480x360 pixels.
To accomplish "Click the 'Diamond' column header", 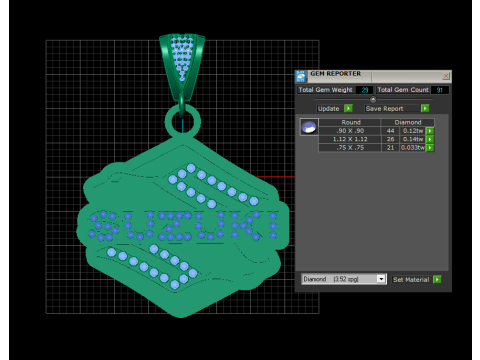I will 408,122.
